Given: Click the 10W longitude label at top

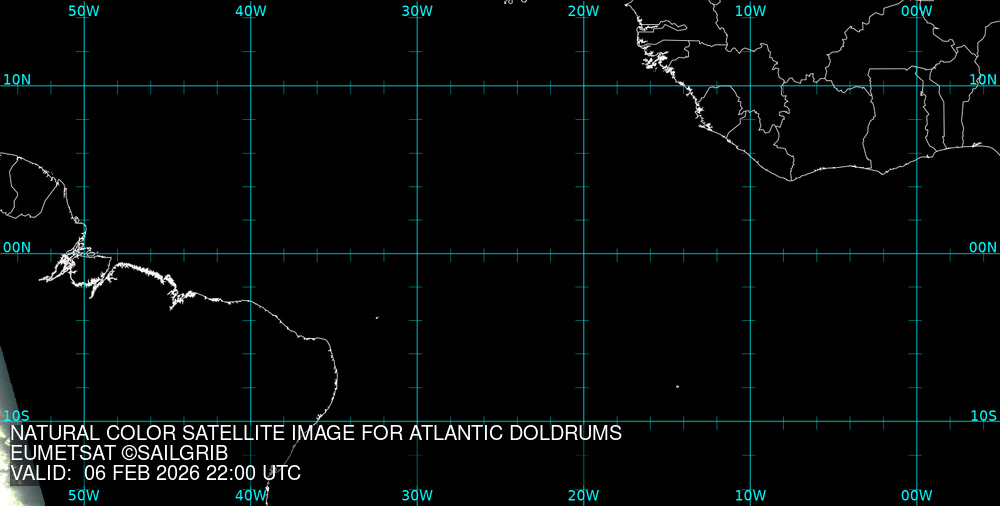Looking at the screenshot, I should point(750,11).
